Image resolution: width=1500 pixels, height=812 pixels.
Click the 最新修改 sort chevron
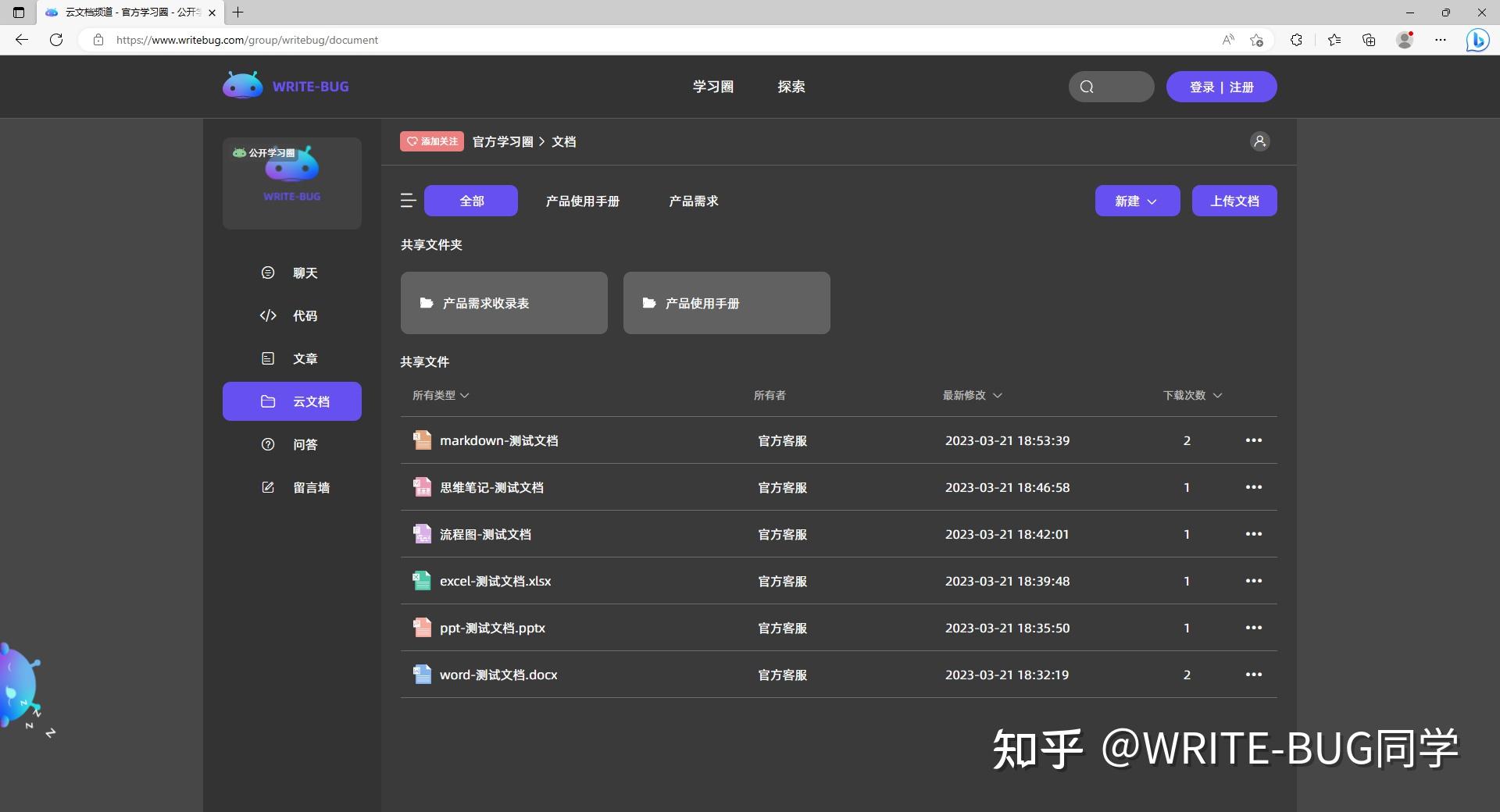[x=998, y=395]
